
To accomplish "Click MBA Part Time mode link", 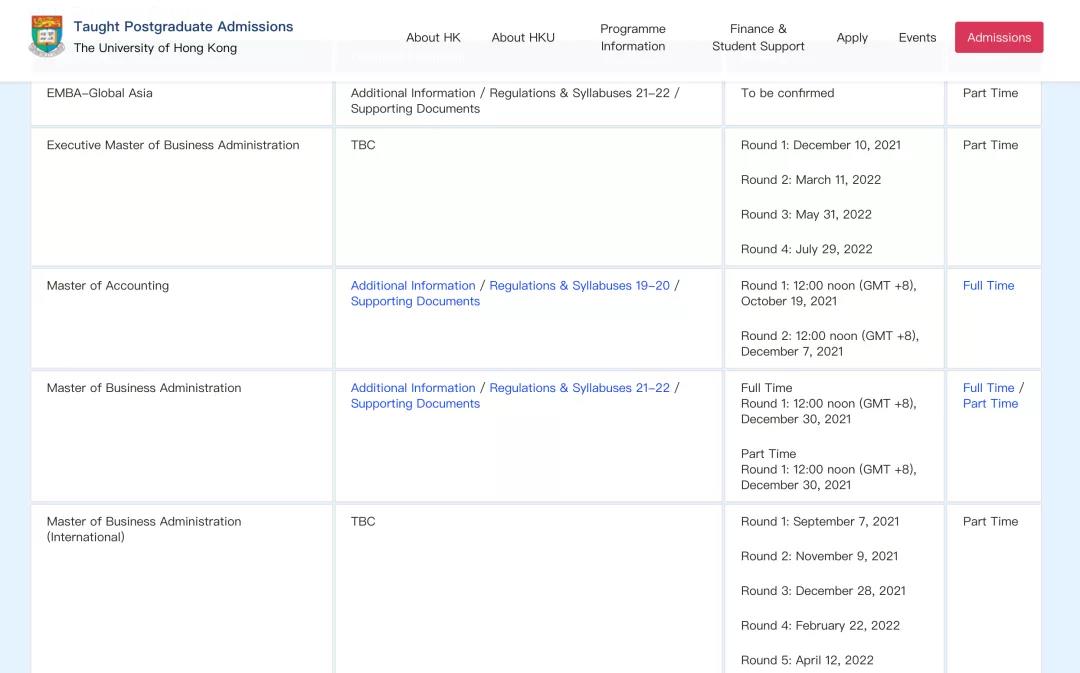I will pos(990,404).
